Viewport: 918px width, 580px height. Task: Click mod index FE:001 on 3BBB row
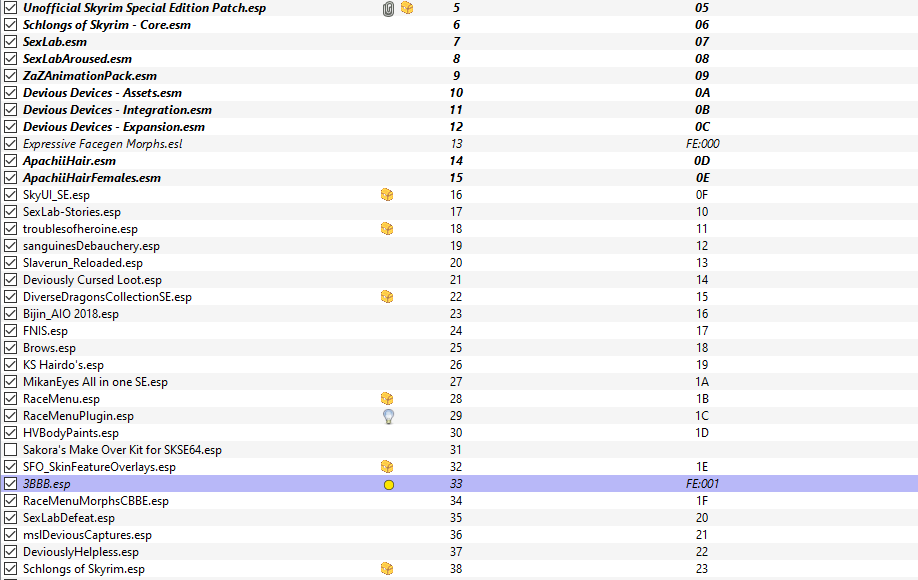703,484
